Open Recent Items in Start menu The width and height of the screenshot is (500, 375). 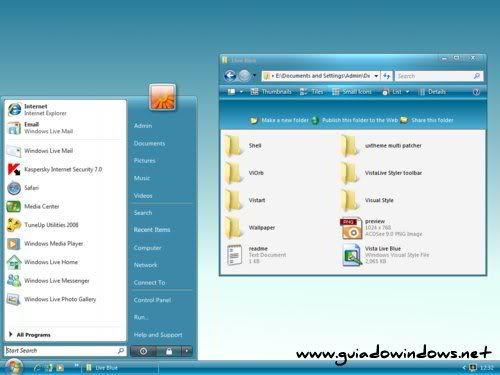pyautogui.click(x=152, y=230)
